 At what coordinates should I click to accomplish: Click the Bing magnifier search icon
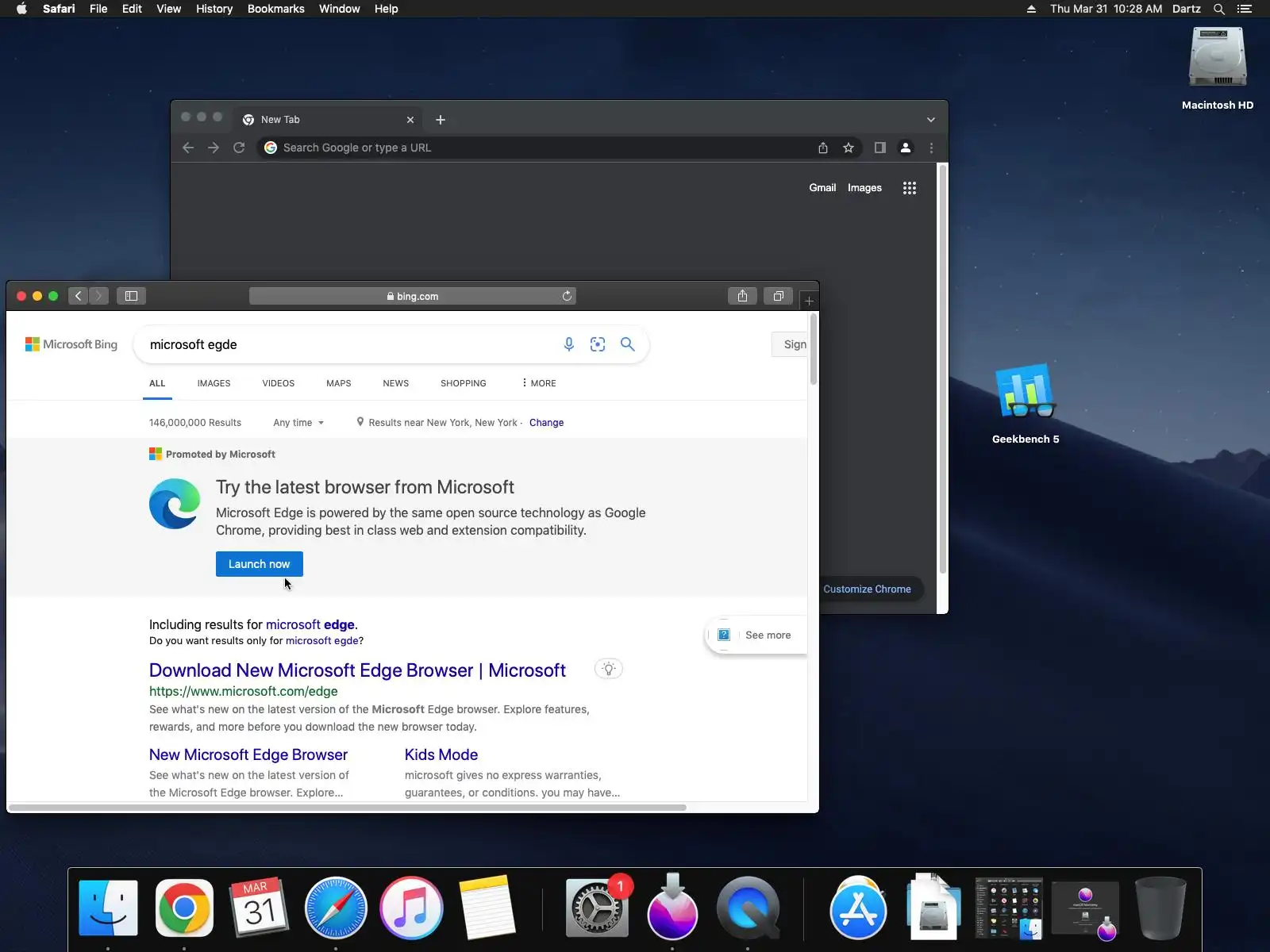[x=628, y=344]
